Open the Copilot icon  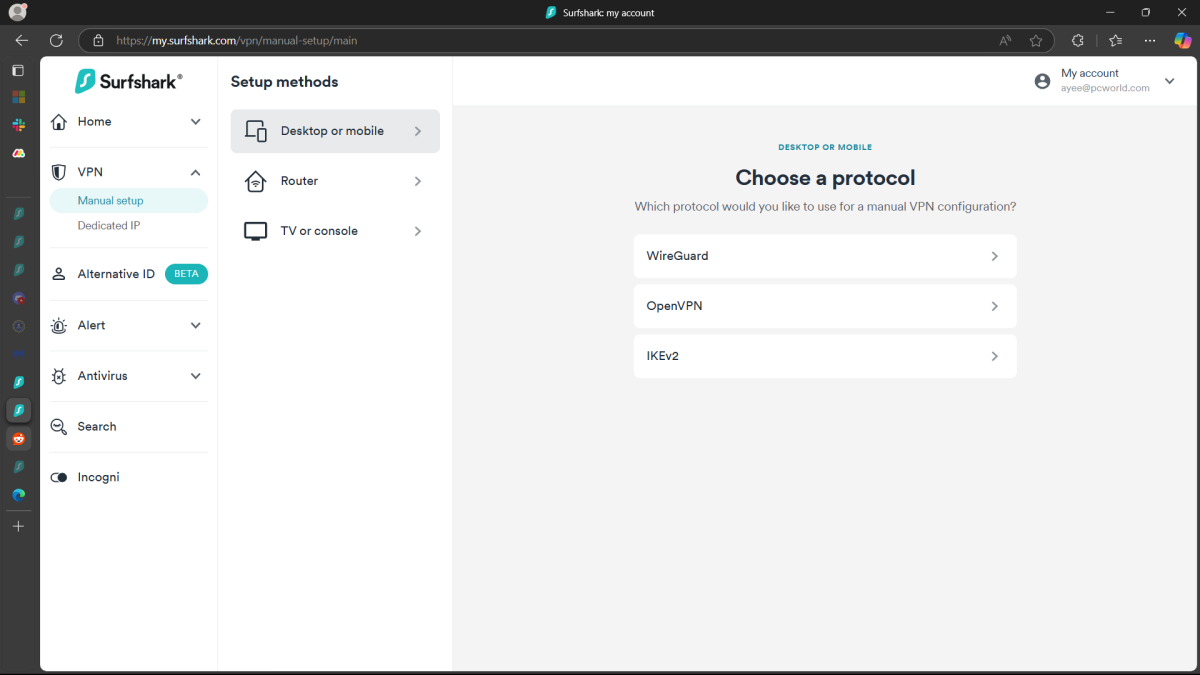pos(1182,41)
